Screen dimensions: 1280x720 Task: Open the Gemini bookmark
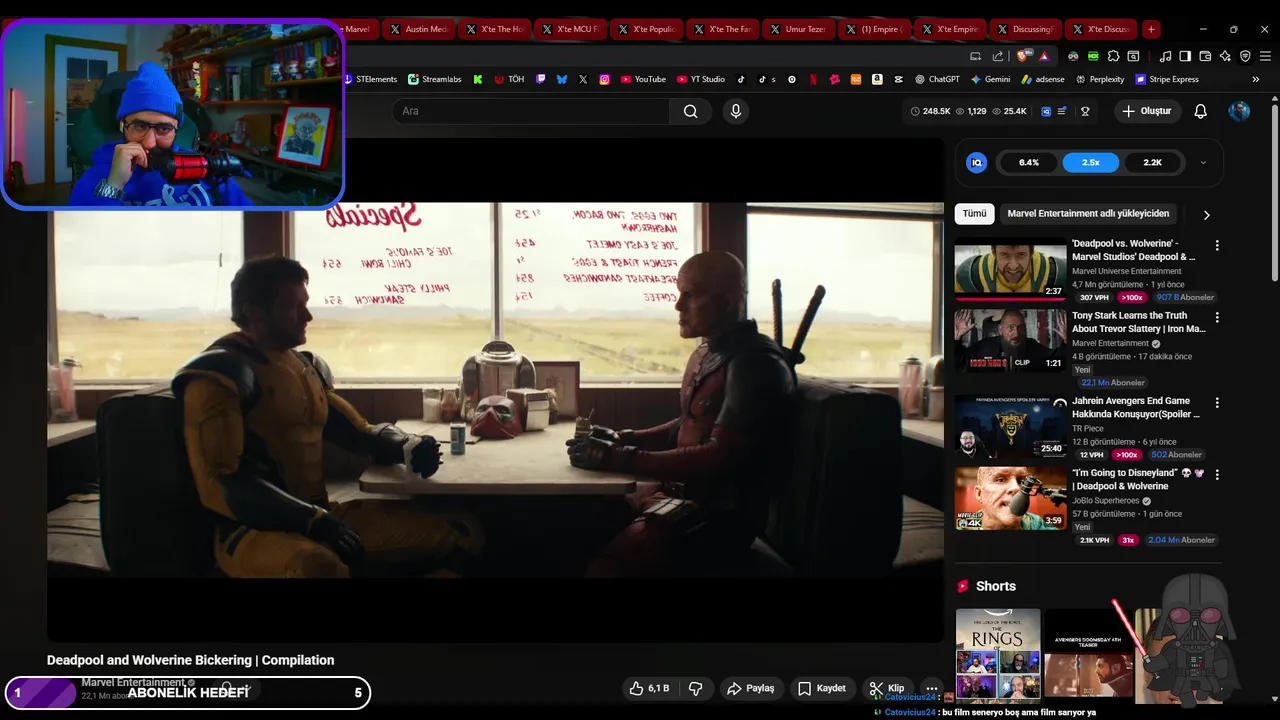[x=990, y=79]
